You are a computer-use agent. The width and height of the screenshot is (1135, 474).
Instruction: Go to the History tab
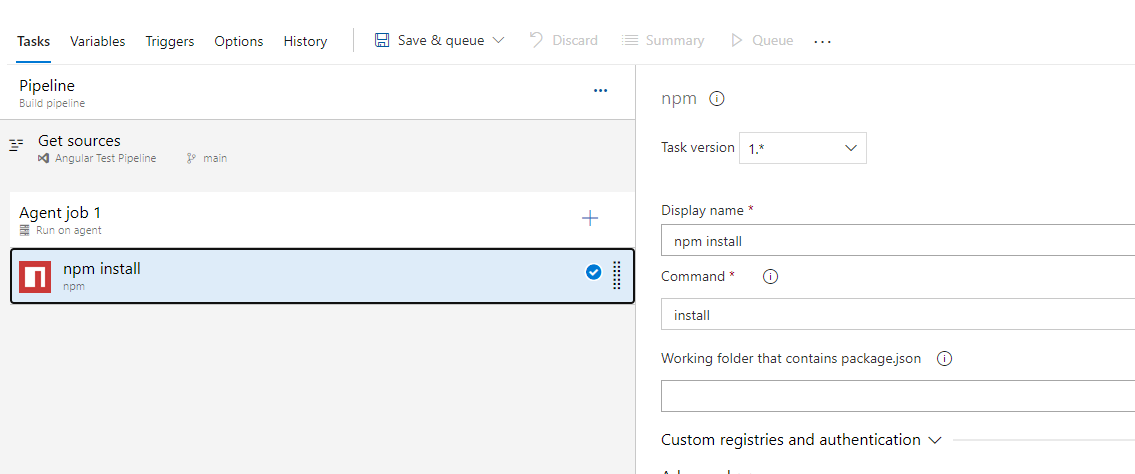coord(305,41)
